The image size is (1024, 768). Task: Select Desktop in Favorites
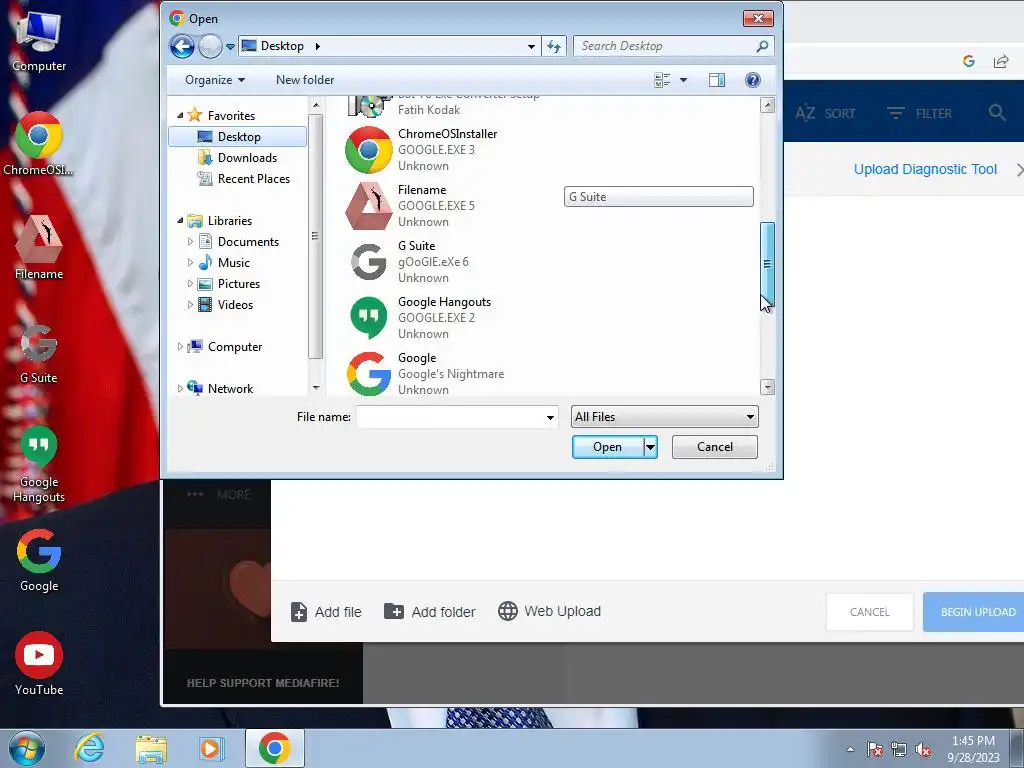pos(237,136)
